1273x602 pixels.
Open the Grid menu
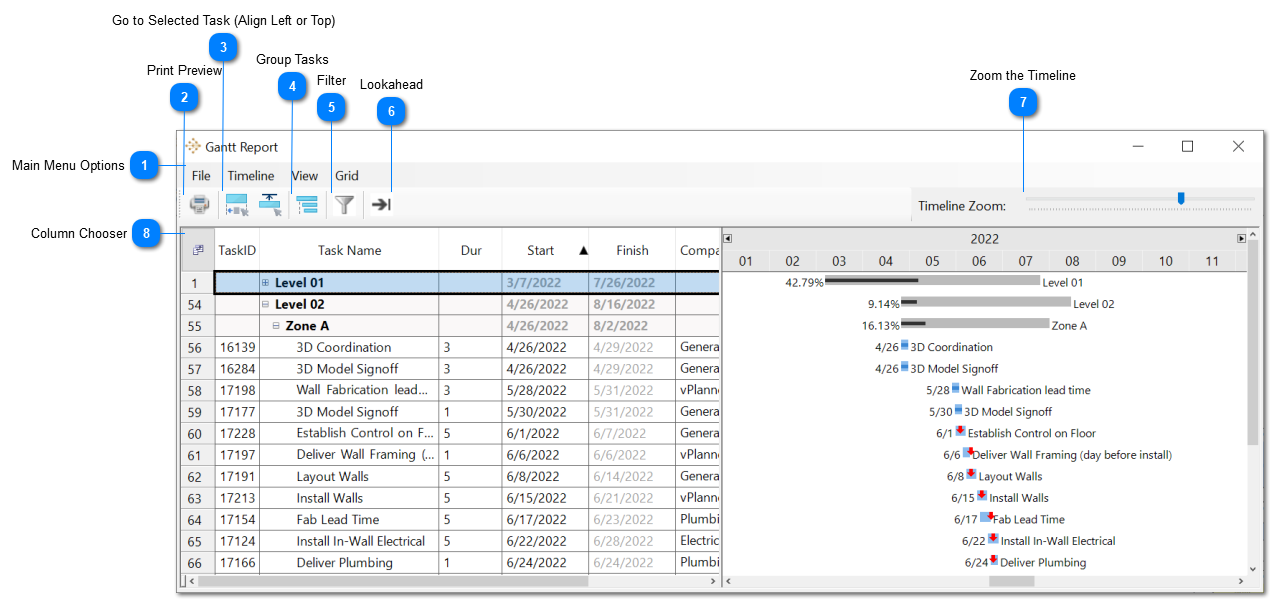(x=346, y=176)
